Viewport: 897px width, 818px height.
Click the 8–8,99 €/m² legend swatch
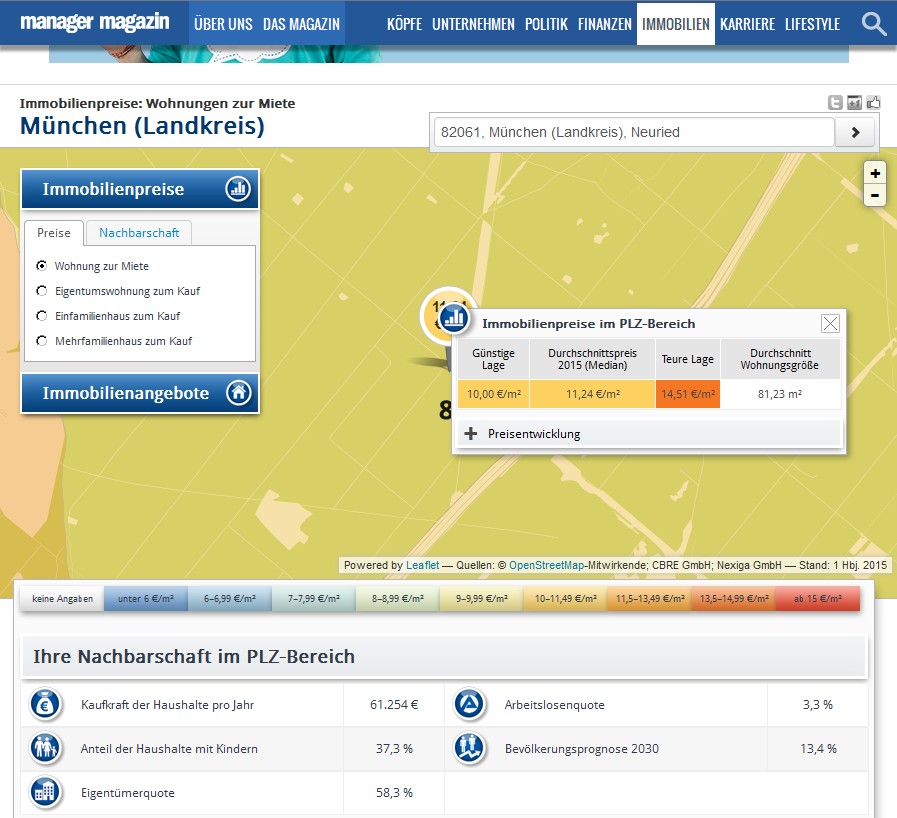(398, 598)
